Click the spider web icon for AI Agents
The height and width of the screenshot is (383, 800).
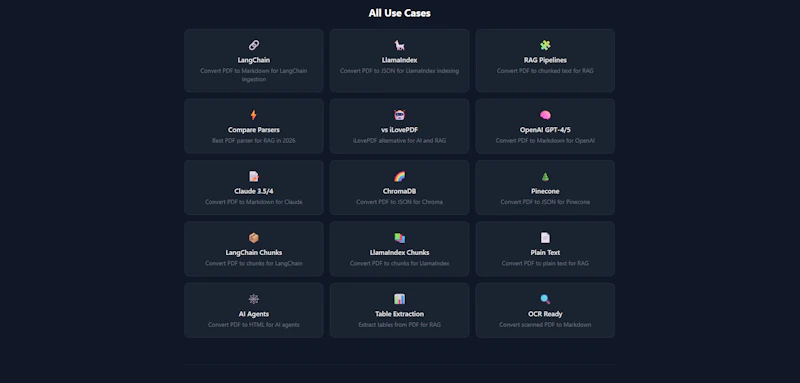(254, 299)
